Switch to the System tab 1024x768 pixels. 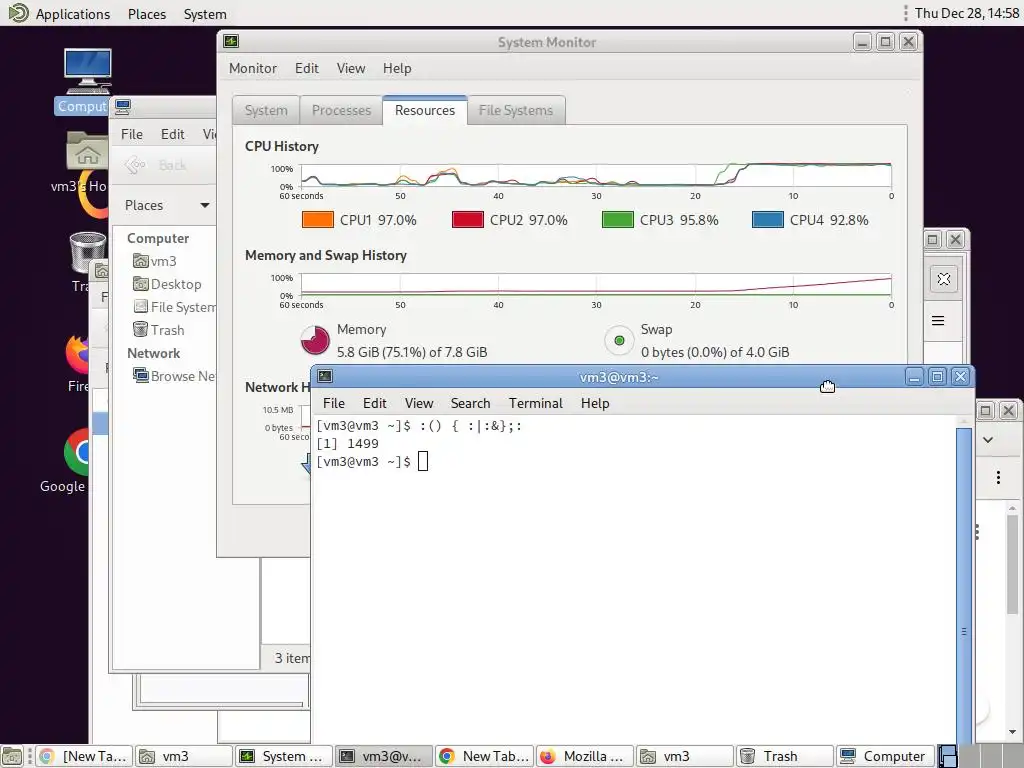coord(266,110)
